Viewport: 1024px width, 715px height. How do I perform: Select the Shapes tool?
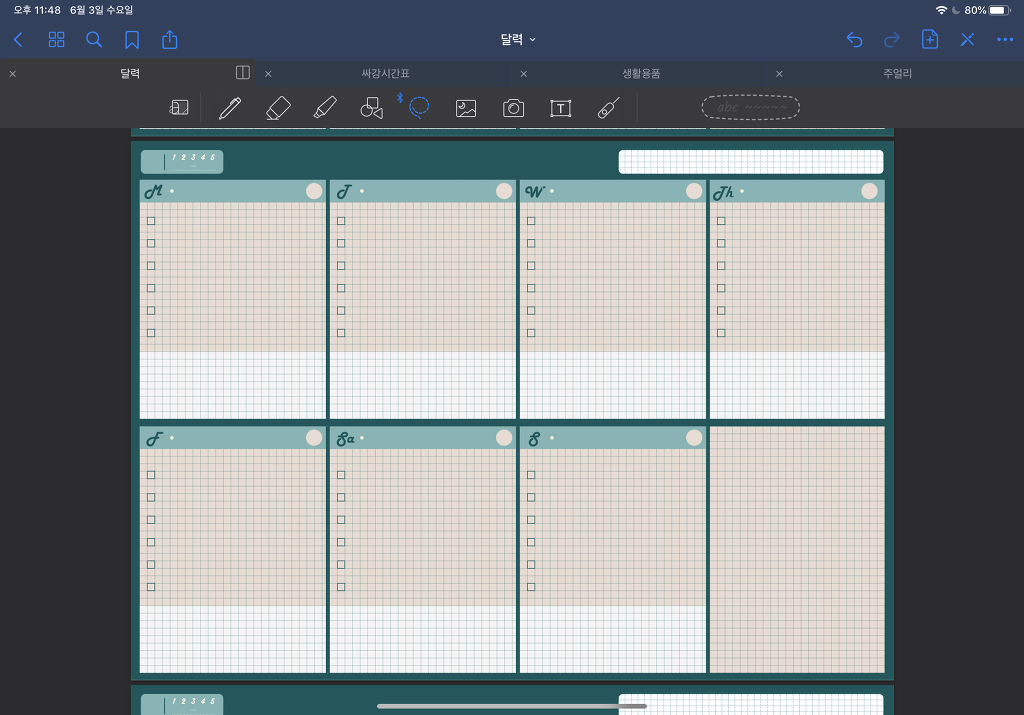point(372,108)
